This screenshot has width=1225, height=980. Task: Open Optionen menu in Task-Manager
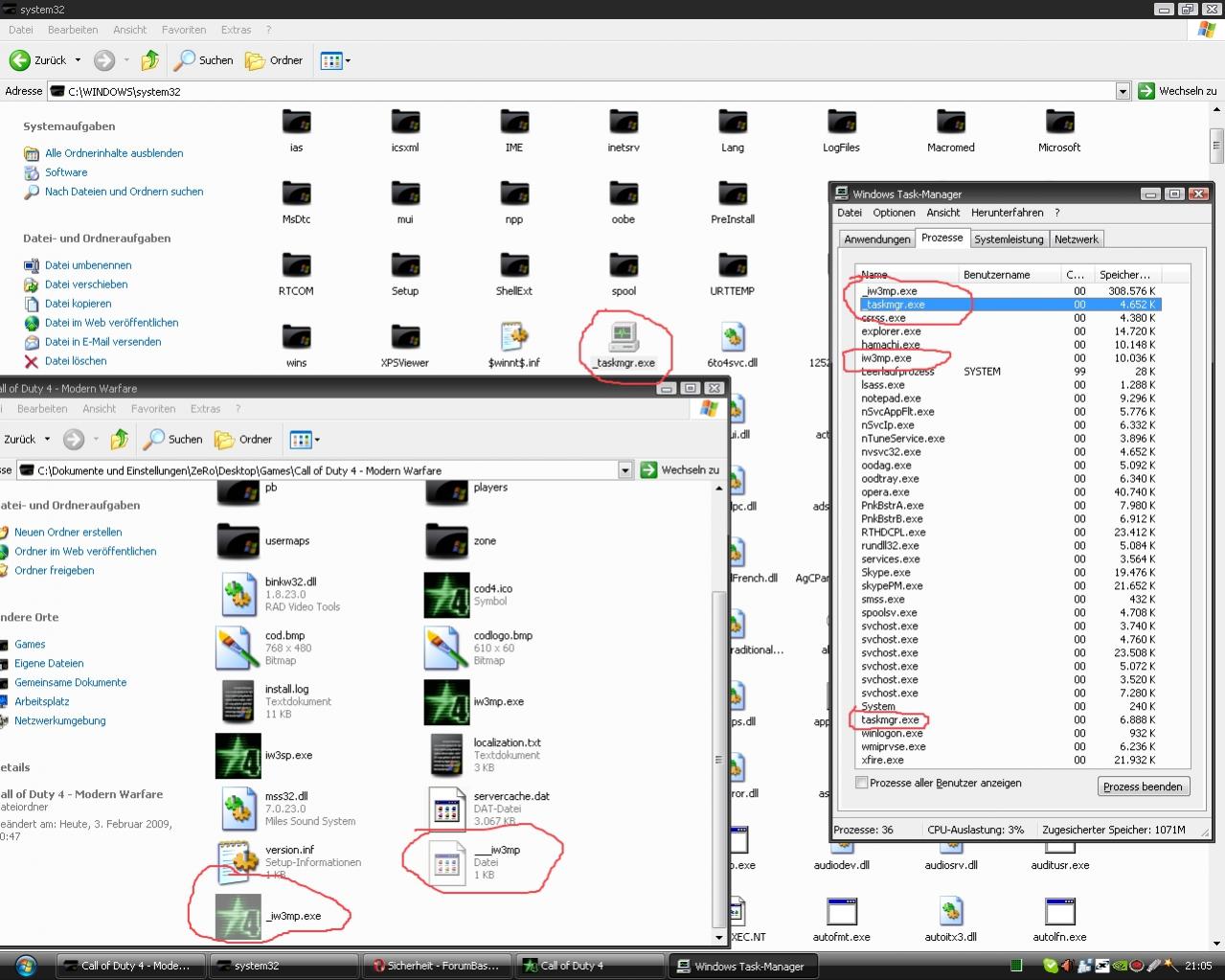coord(894,213)
